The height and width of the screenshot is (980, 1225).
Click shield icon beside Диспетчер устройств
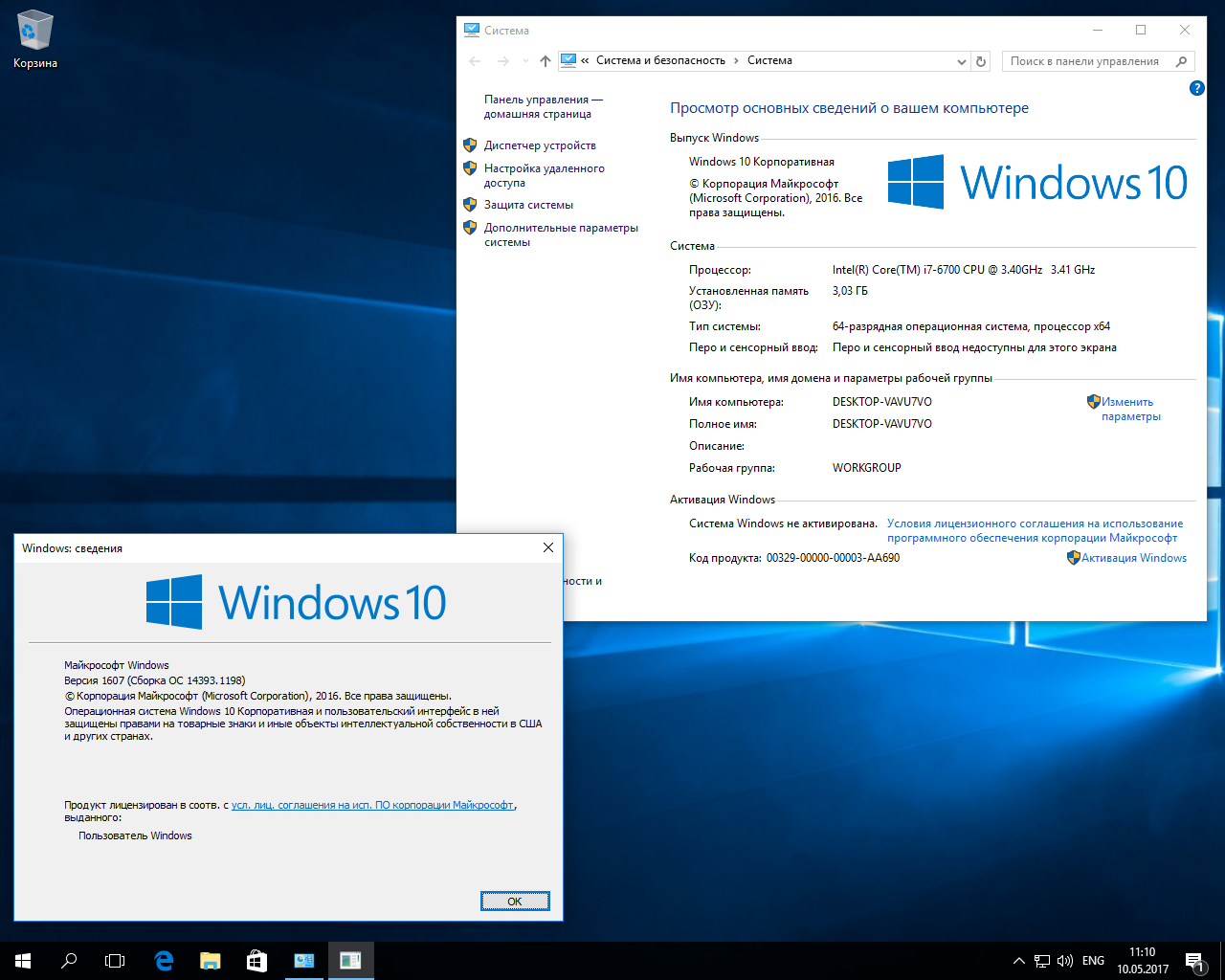[x=470, y=145]
